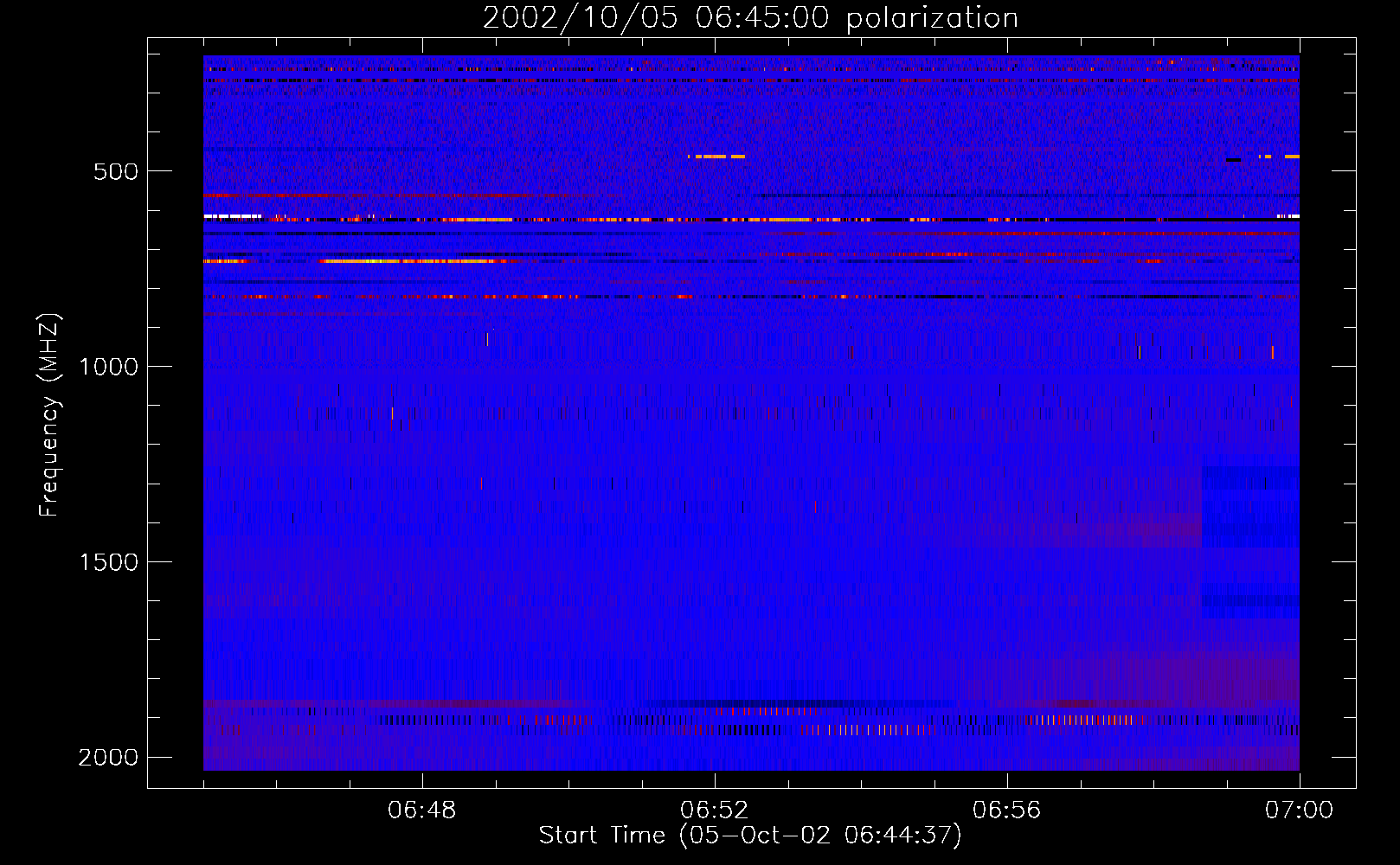Click the 1500 frequency tick label

tap(108, 562)
